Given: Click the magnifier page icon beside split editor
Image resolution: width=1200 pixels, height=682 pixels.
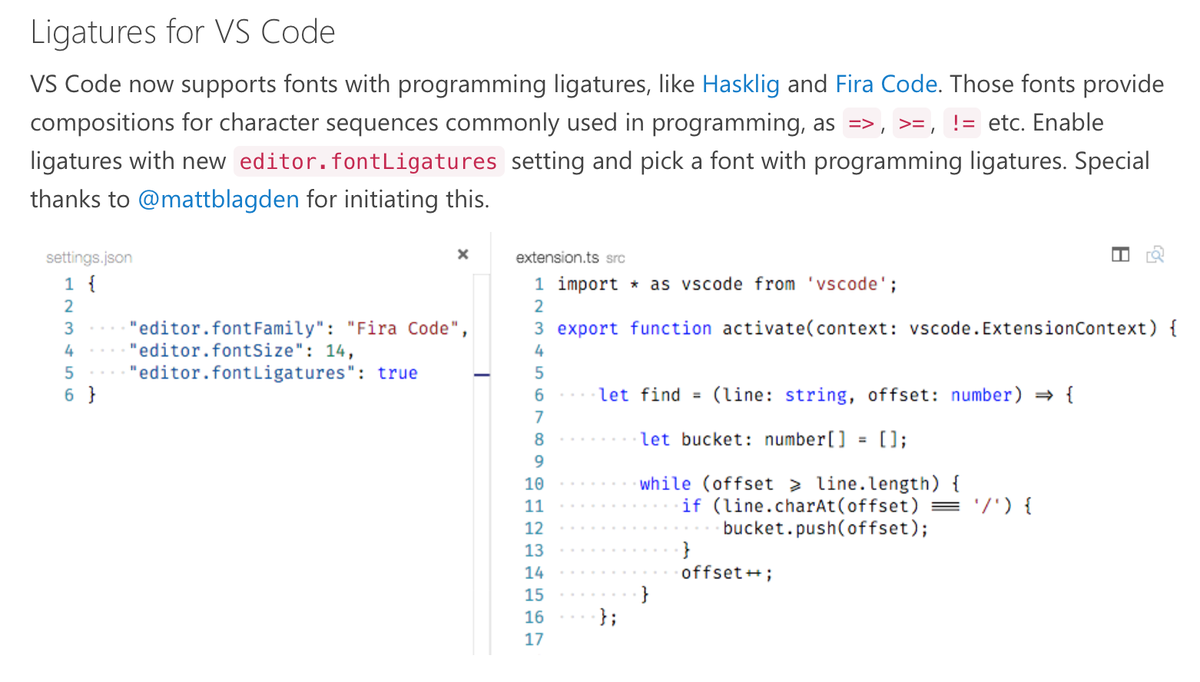Looking at the screenshot, I should pos(1155,254).
